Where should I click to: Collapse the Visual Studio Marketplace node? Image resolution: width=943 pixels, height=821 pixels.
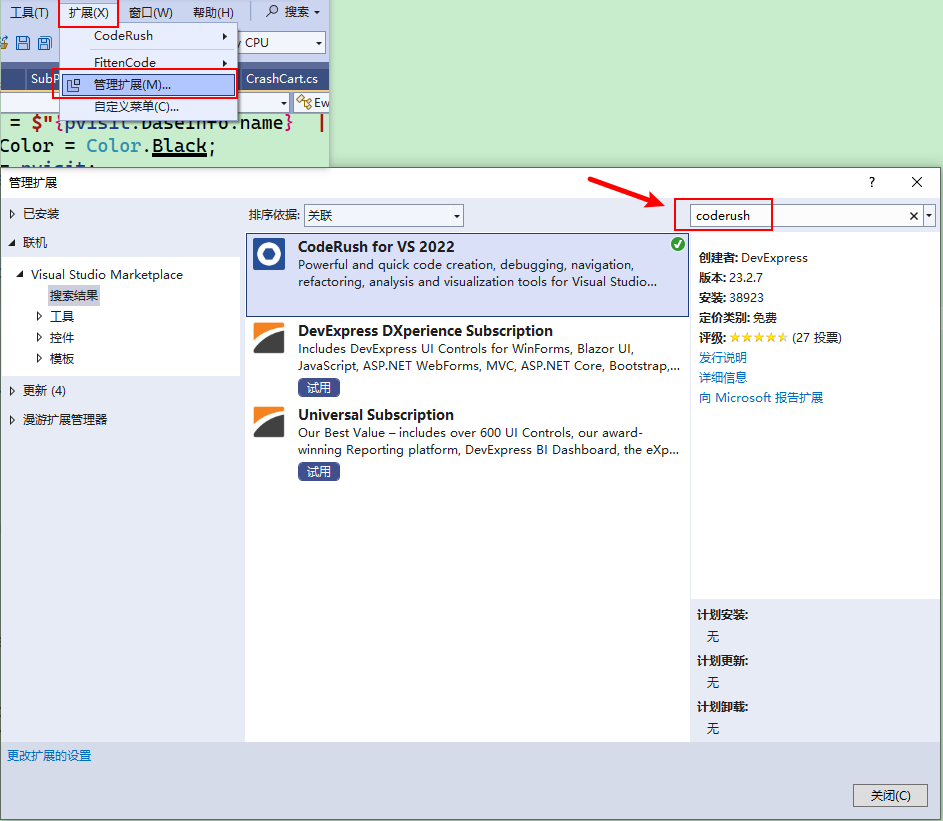[x=20, y=274]
